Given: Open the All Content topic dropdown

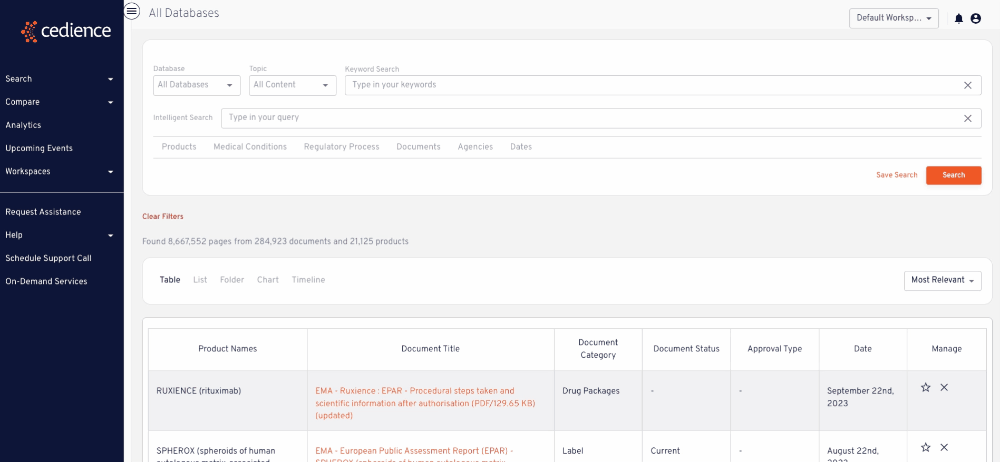Looking at the screenshot, I should point(293,85).
